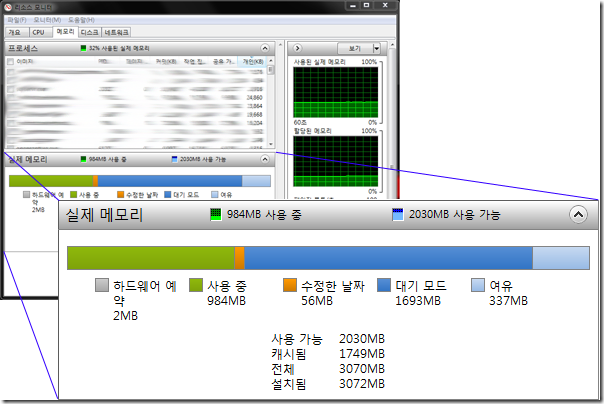Click the process list scrollbar down arrow
604x404 pixels.
pyautogui.click(x=268, y=144)
